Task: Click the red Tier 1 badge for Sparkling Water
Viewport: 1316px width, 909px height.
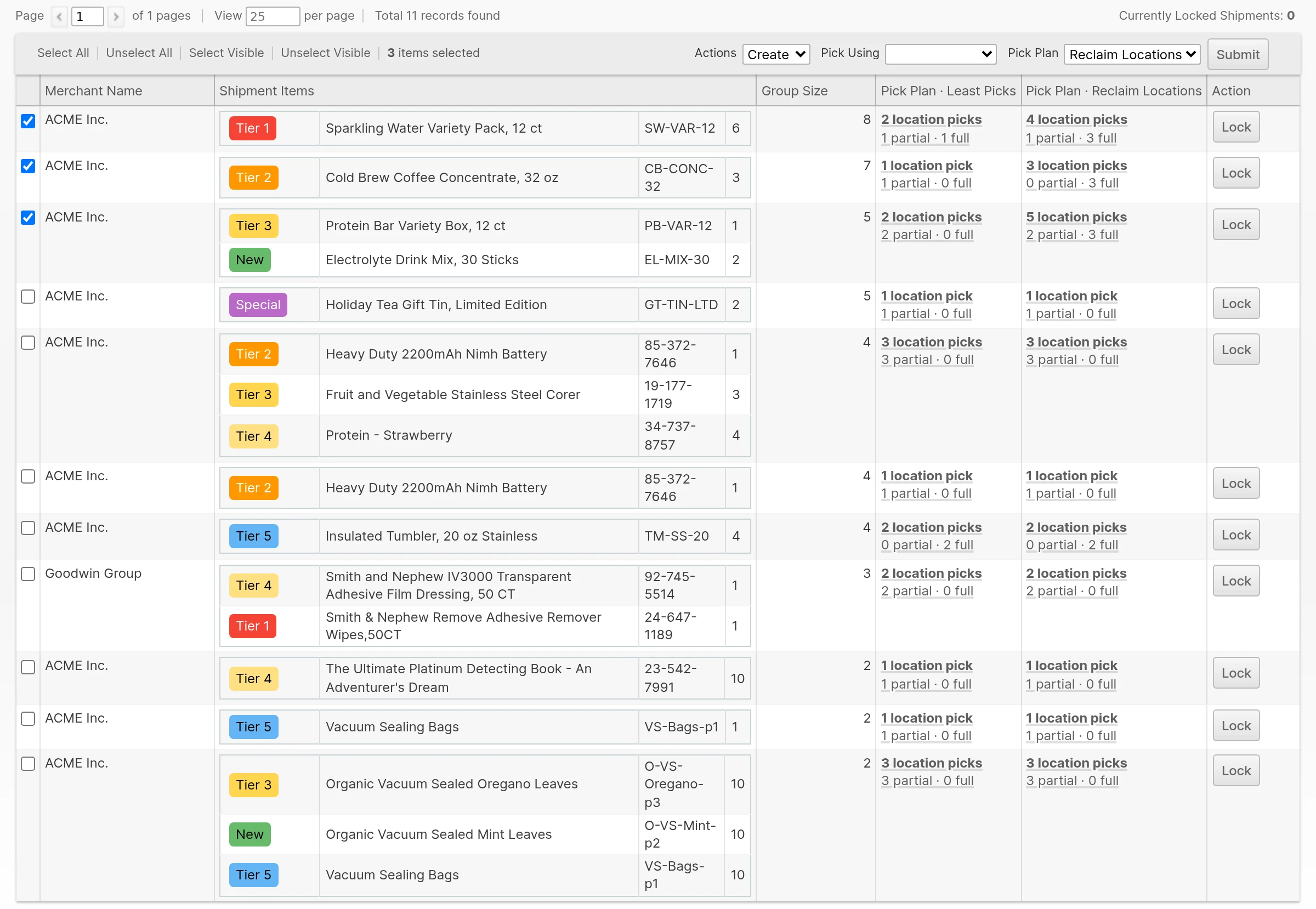Action: [x=252, y=129]
